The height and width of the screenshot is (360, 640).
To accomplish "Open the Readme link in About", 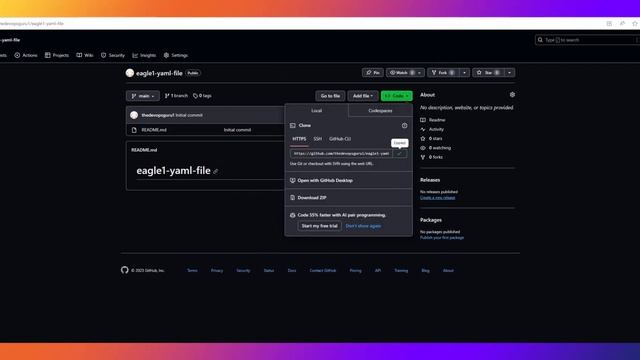I will tap(433, 120).
